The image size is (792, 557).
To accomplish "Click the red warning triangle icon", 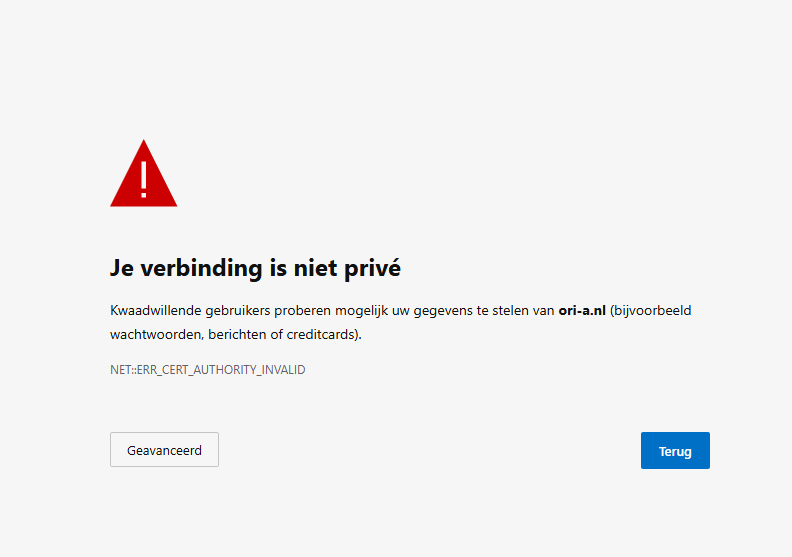I will [143, 185].
